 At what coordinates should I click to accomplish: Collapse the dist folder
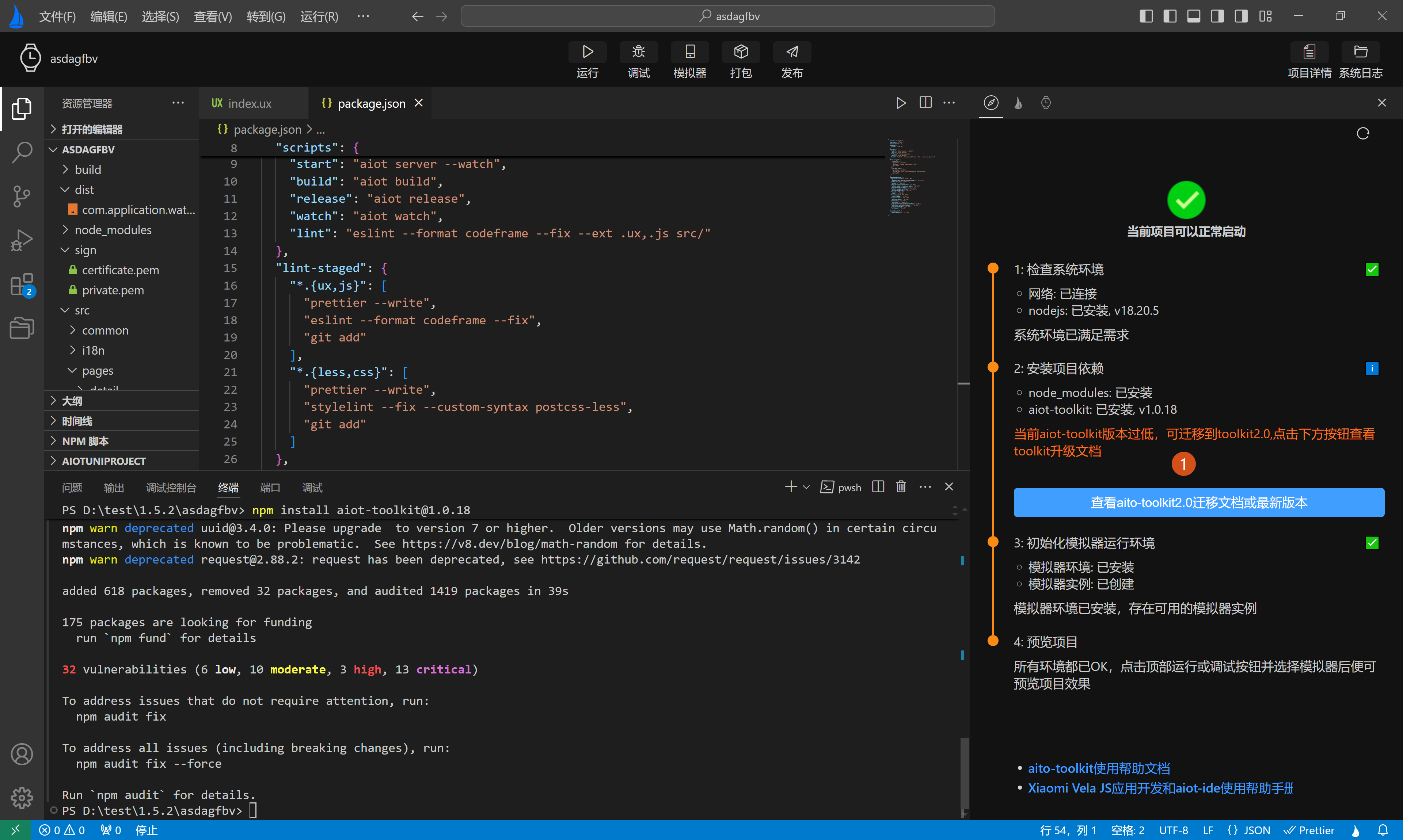(122, 190)
